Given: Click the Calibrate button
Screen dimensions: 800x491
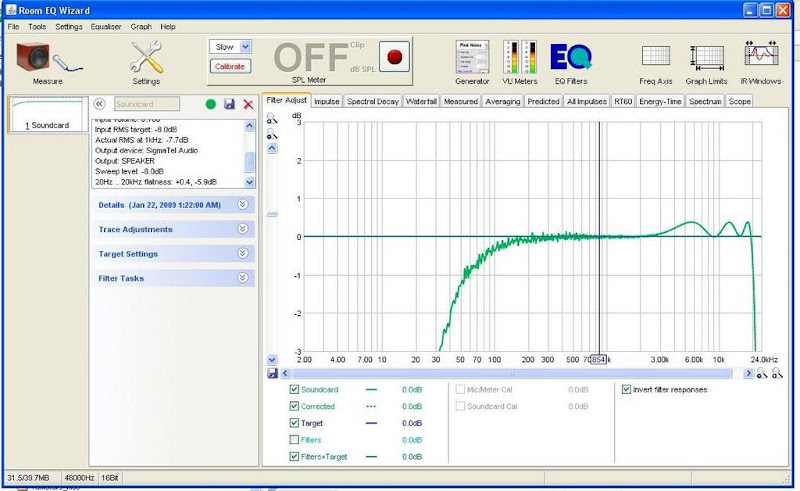Looking at the screenshot, I should click(x=231, y=66).
